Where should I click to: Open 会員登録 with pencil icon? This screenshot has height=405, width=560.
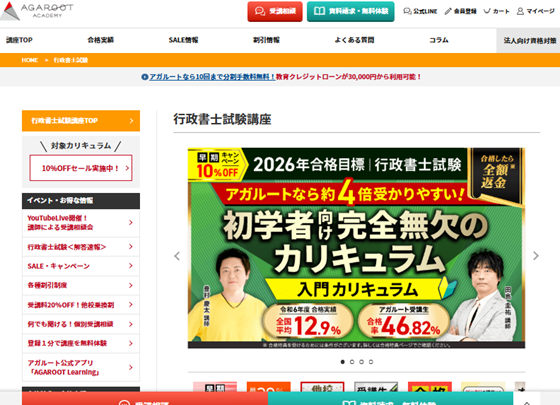(x=460, y=11)
